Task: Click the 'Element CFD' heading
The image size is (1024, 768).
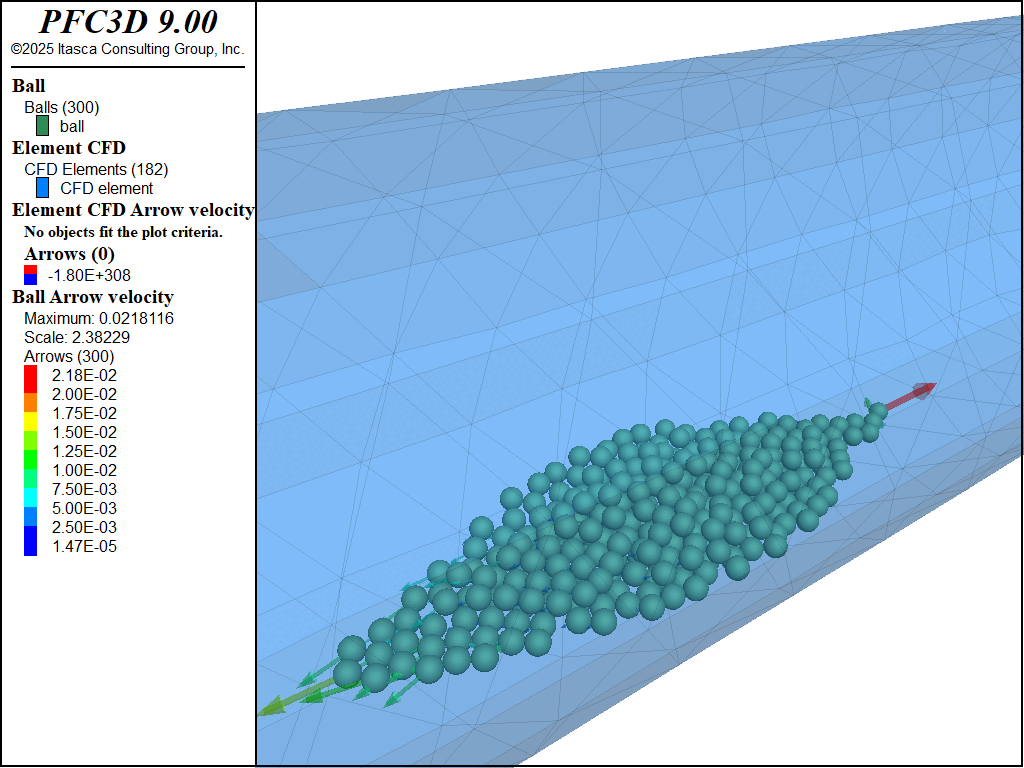Action: point(69,148)
